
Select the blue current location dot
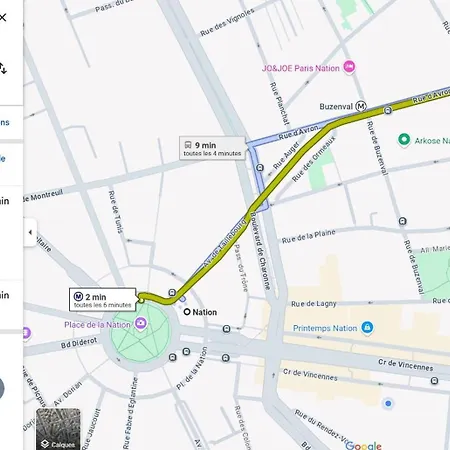[x=388, y=403]
